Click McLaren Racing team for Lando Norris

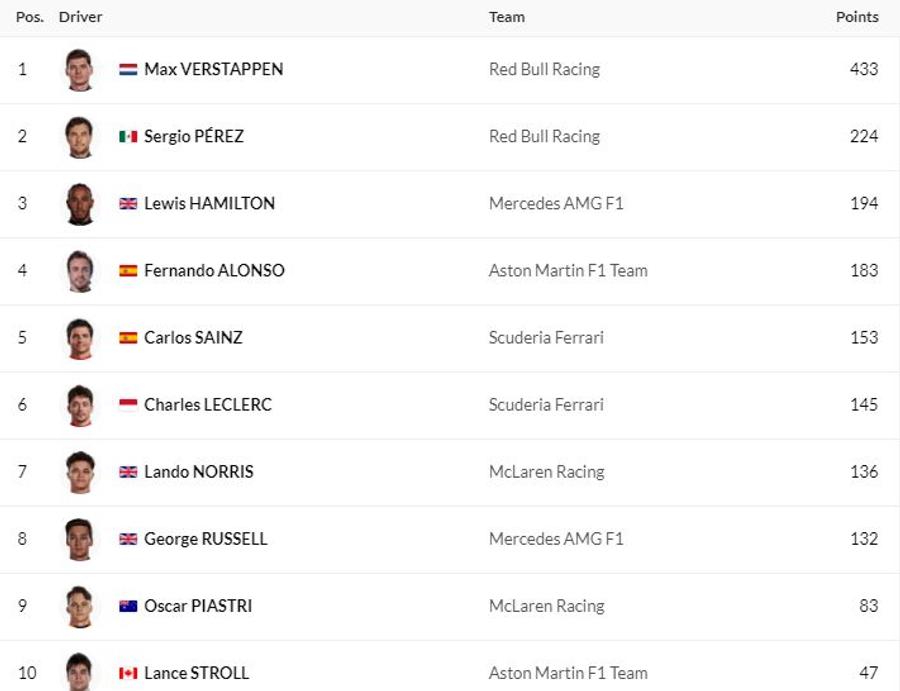tap(547, 472)
